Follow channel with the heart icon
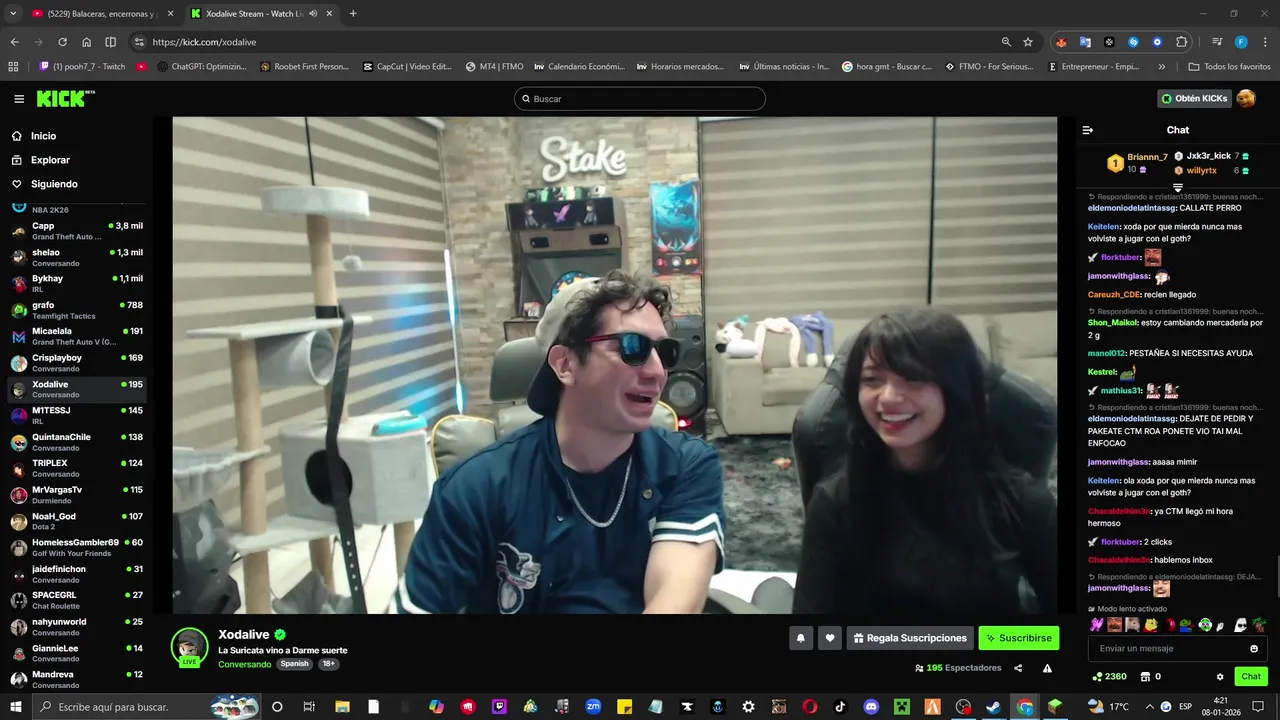 (829, 638)
